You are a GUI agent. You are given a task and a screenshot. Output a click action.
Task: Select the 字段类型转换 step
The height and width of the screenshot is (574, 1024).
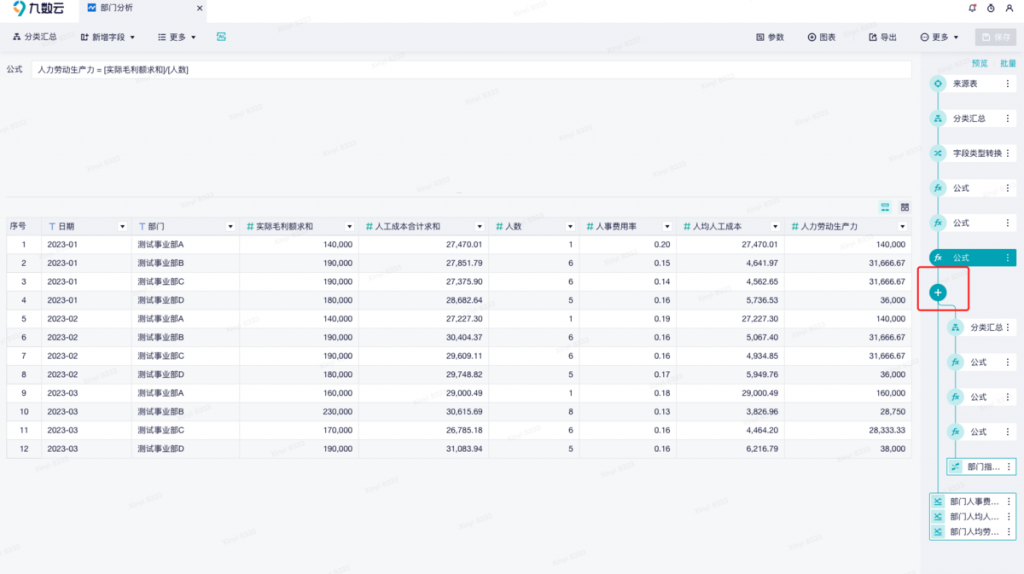[x=973, y=153]
